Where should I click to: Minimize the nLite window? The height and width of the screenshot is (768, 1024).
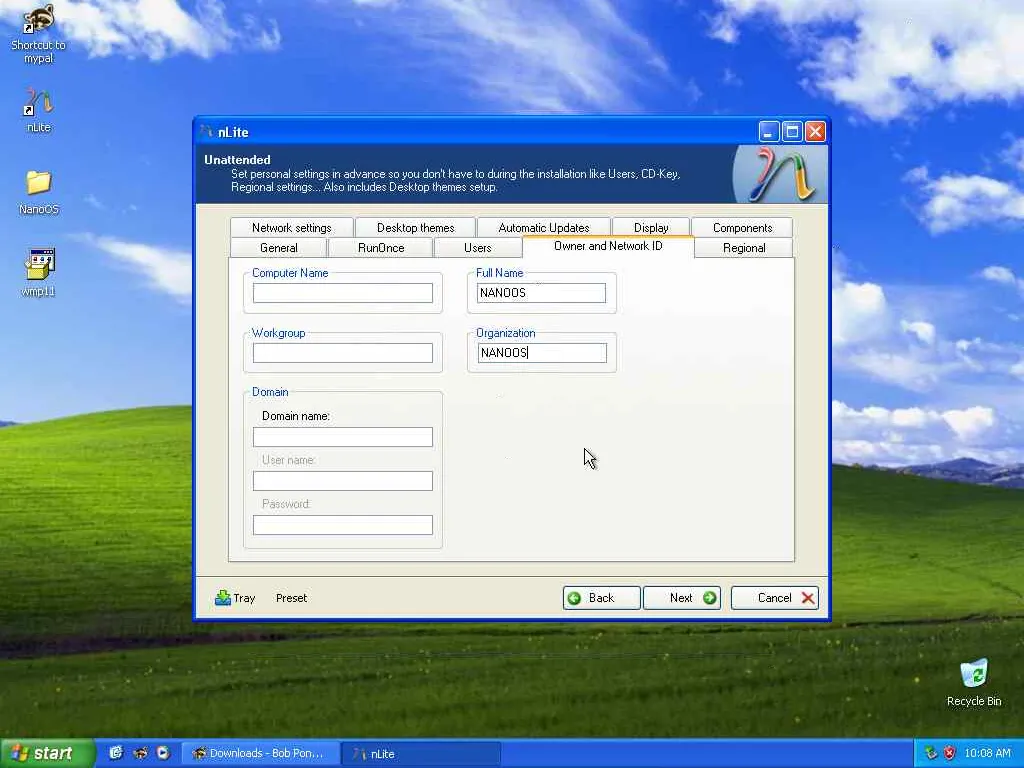click(x=769, y=132)
